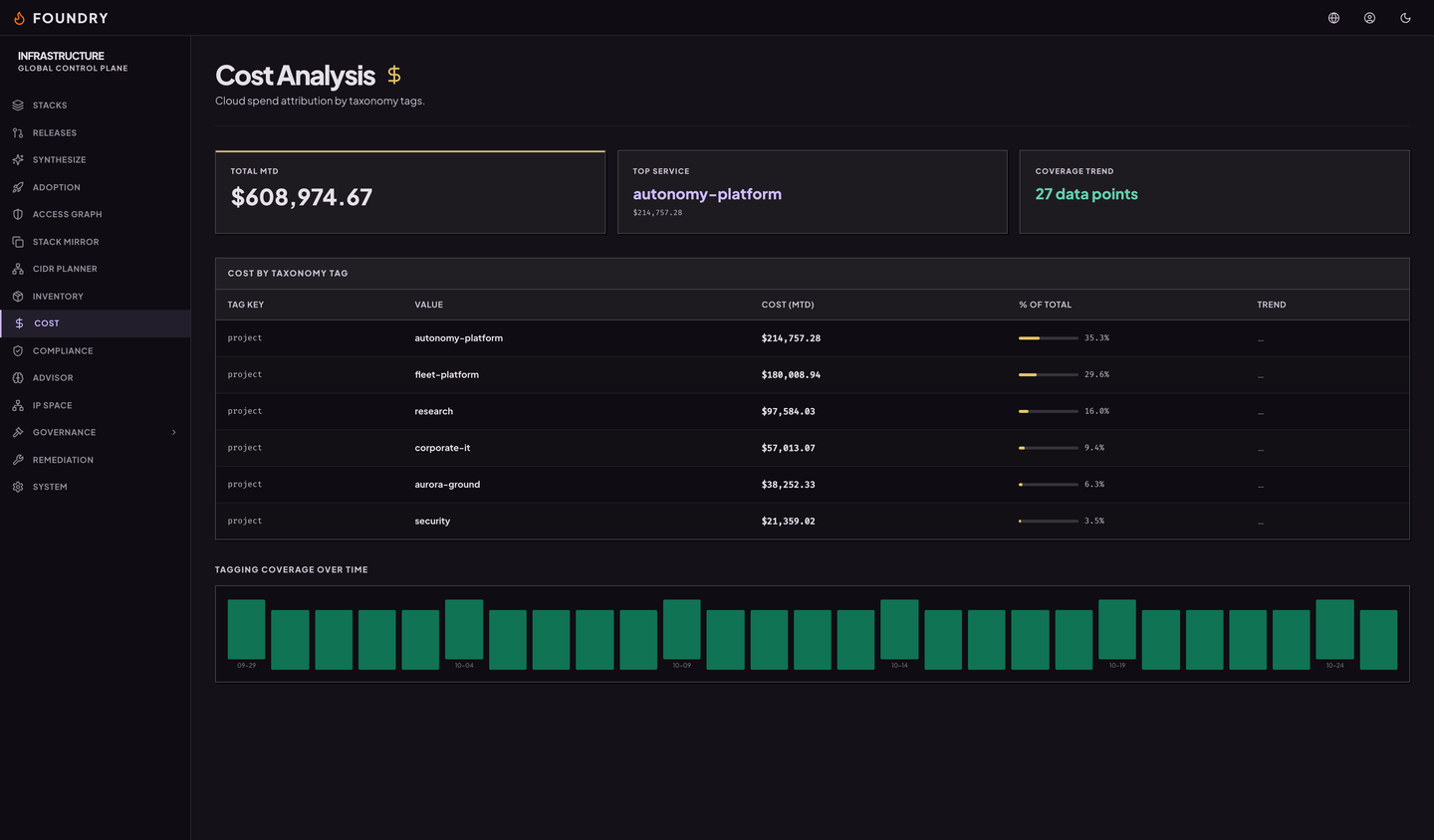Select Compliance menu item
This screenshot has width=1434, height=840.
[96, 350]
